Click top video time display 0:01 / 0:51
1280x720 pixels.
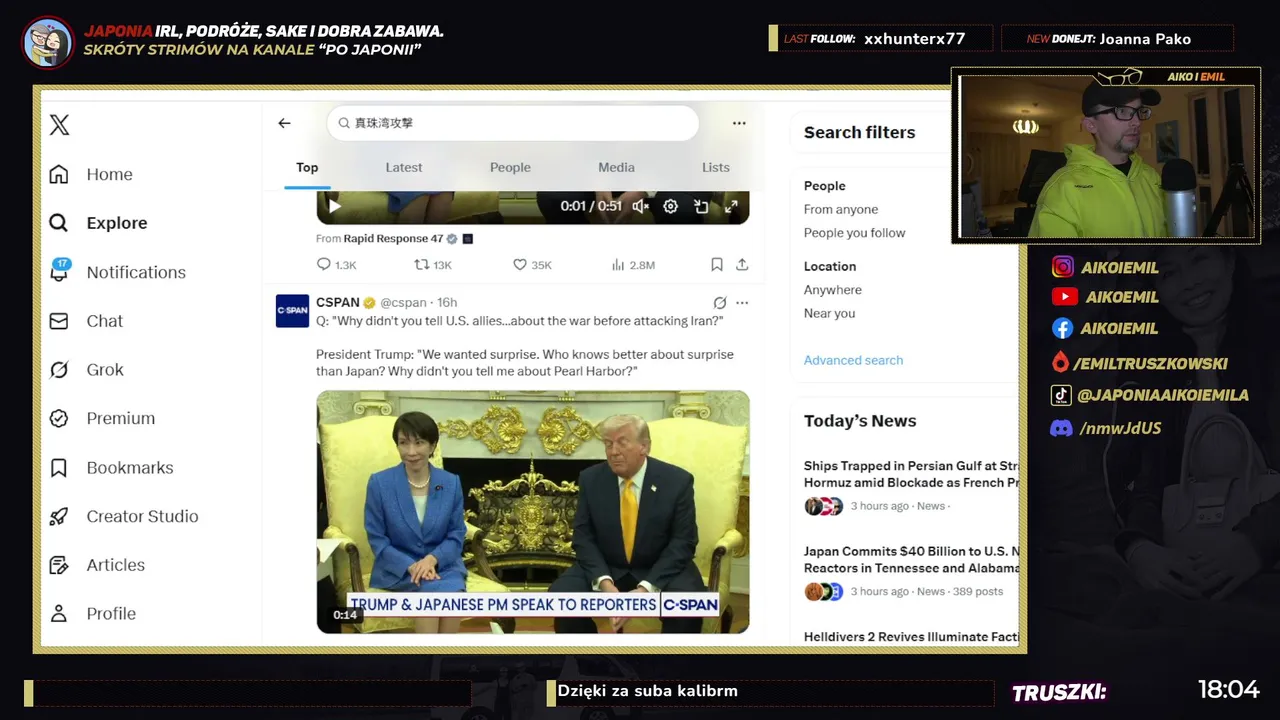pos(591,206)
